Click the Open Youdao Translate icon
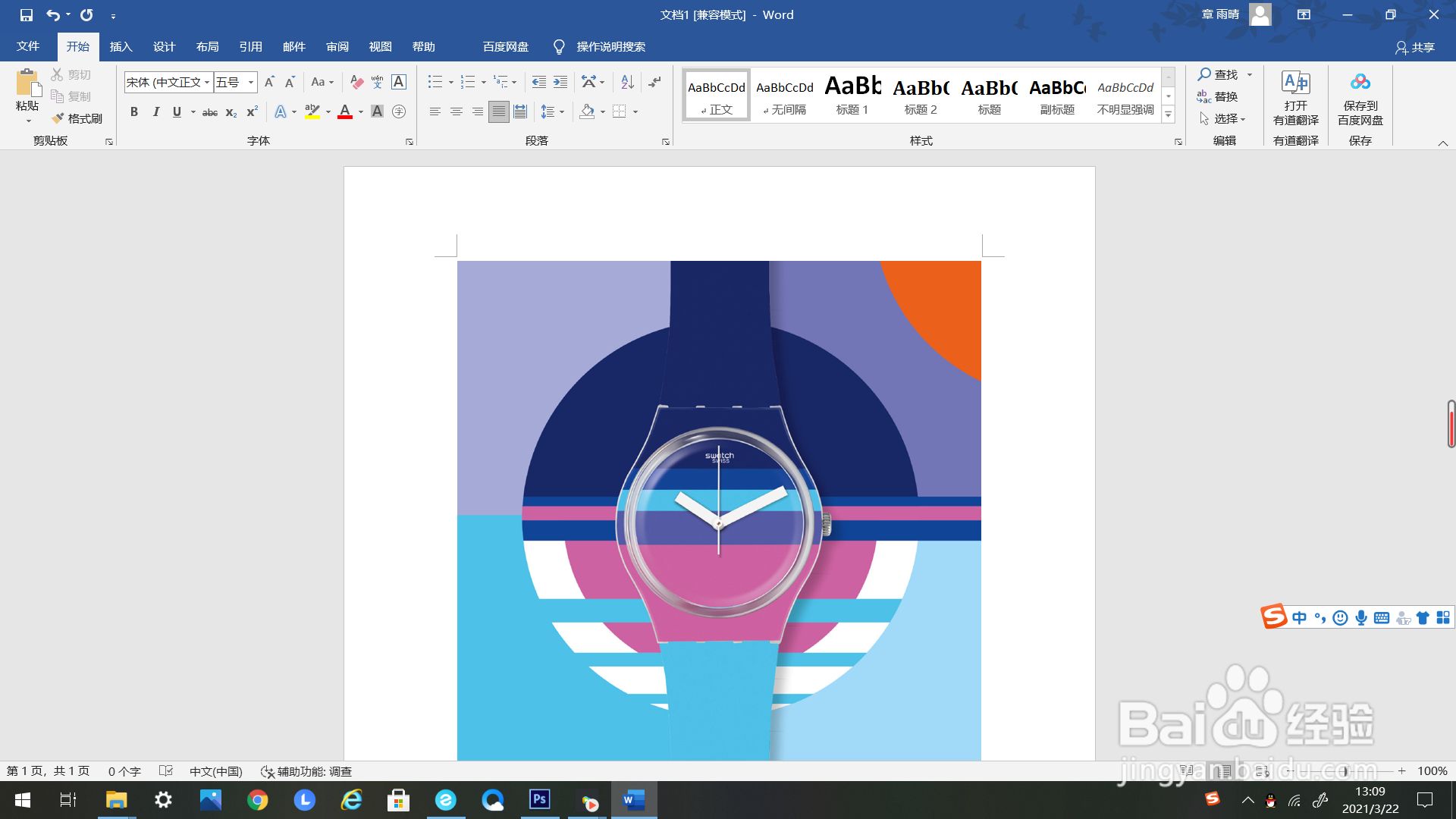 coord(1295,82)
